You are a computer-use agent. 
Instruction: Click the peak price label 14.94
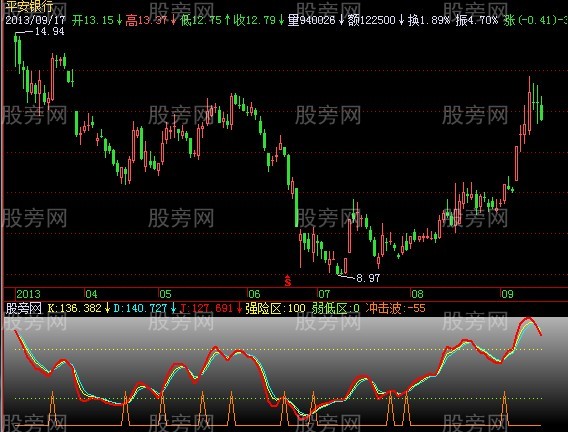coord(50,32)
